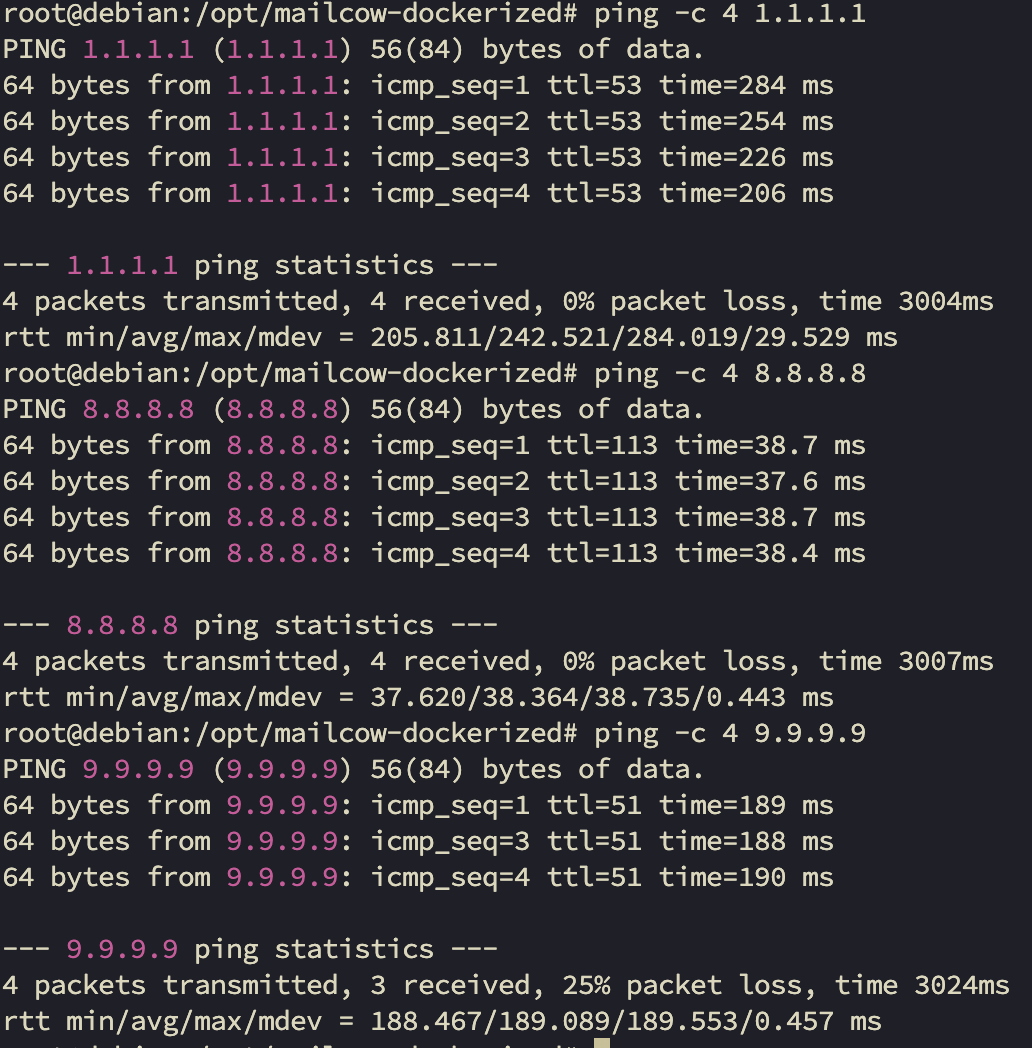
Task: Click the pink IP in '8.8.8.8 ping statistics' header
Action: pyautogui.click(x=122, y=626)
